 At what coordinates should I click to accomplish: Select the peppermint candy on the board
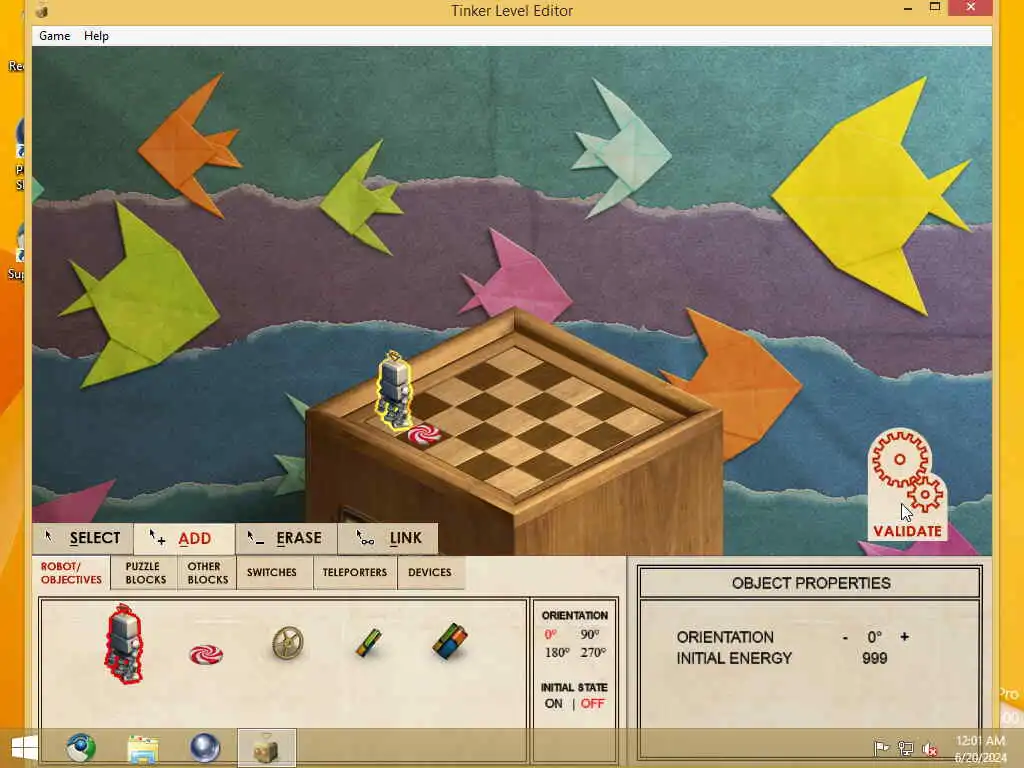click(424, 434)
